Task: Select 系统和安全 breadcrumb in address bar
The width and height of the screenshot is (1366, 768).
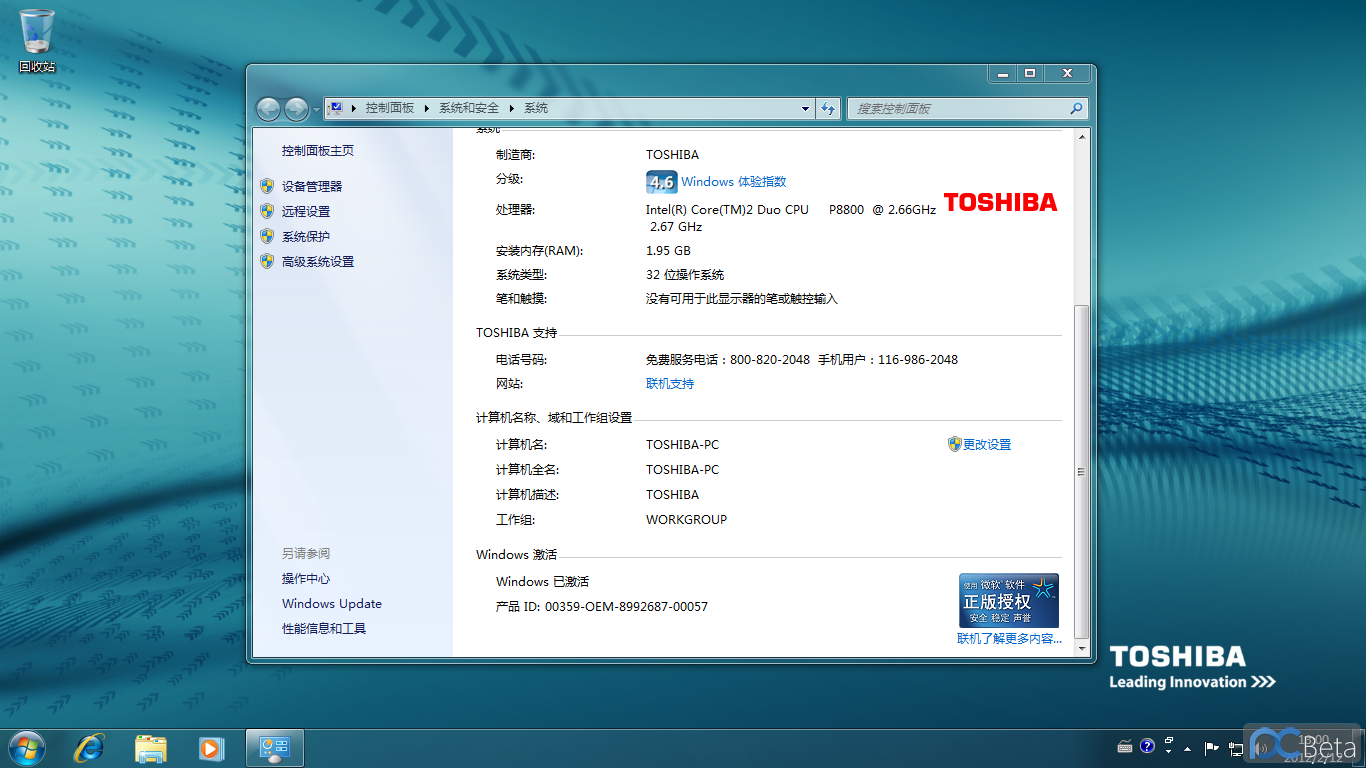Action: [x=469, y=108]
